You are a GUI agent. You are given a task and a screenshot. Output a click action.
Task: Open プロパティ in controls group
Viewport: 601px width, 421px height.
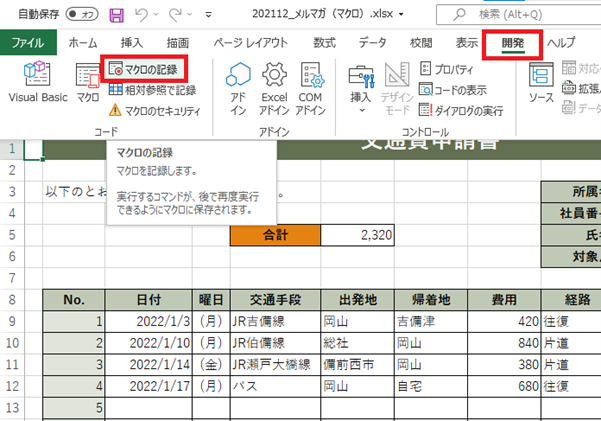pyautogui.click(x=447, y=69)
